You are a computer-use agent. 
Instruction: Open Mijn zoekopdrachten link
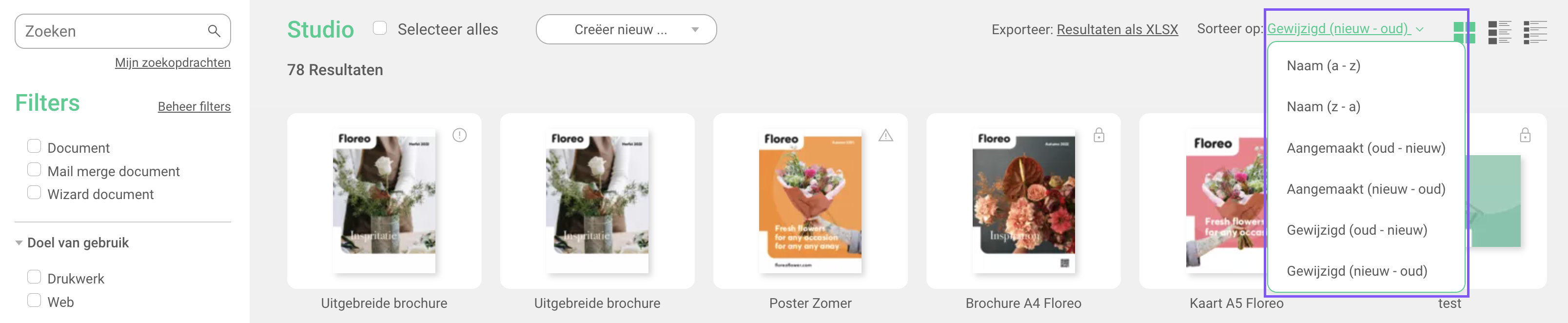coord(173,63)
